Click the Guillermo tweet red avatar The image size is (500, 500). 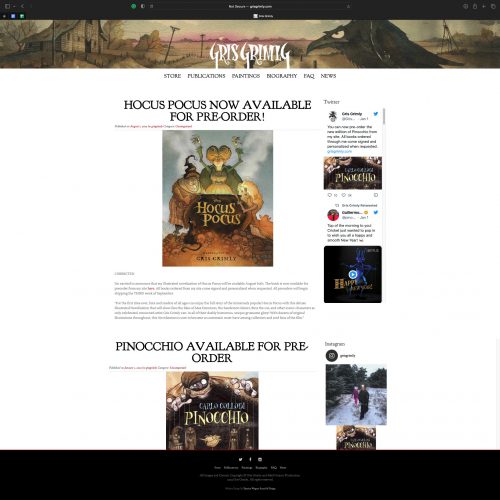(x=333, y=215)
